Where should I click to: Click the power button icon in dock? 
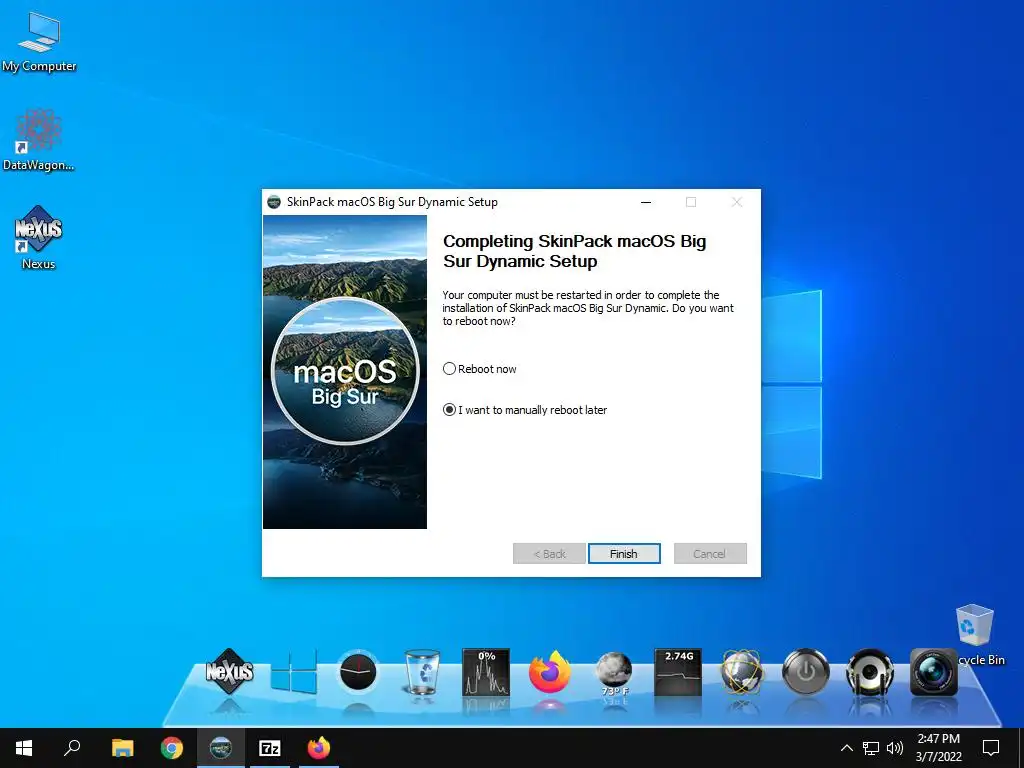tap(806, 672)
